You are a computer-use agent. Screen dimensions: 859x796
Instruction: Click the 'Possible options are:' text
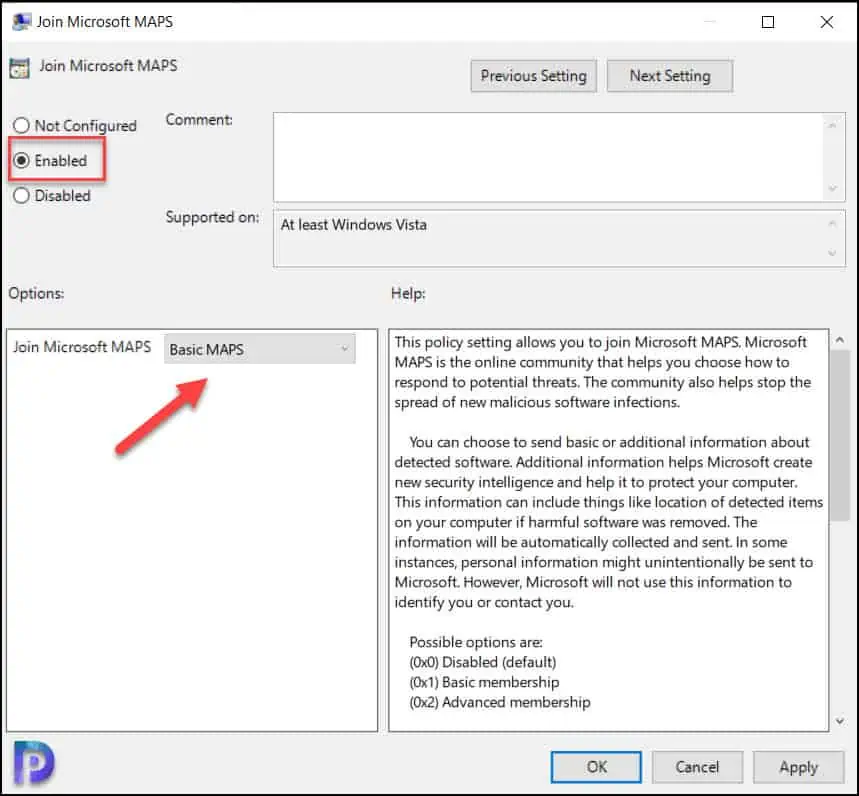[476, 642]
